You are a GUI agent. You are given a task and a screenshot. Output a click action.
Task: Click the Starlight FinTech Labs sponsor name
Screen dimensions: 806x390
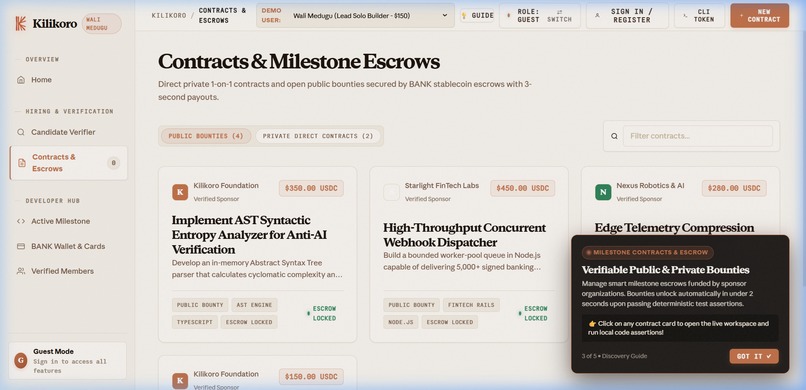[x=442, y=185]
